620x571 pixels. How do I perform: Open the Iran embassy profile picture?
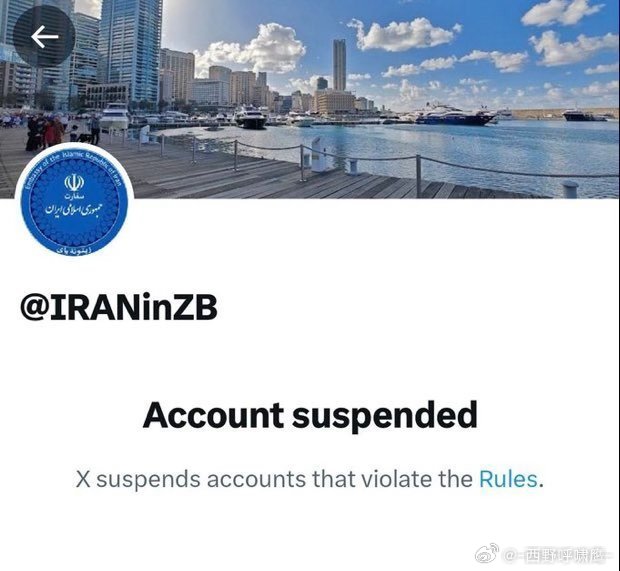coord(74,205)
